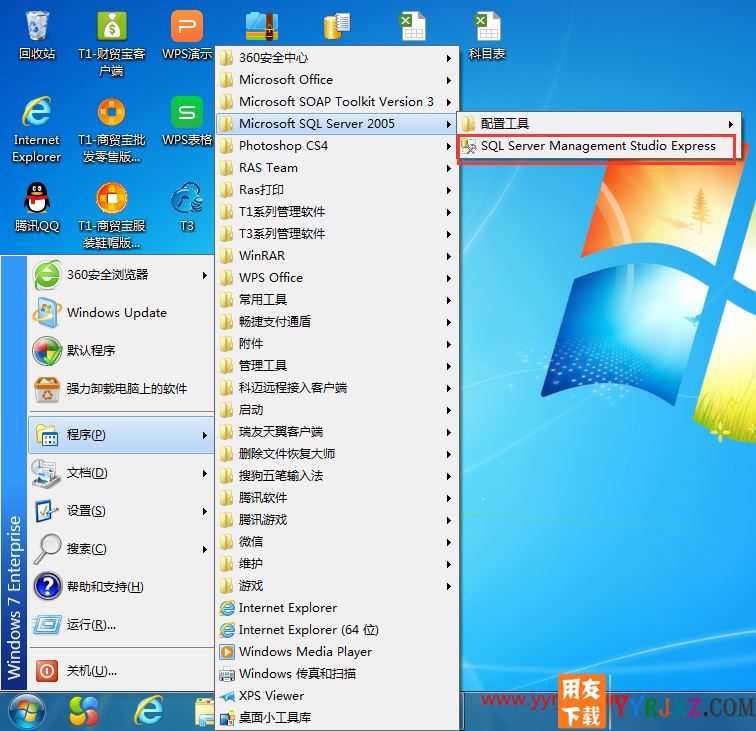This screenshot has width=756, height=731.
Task: Open the Recycle Bin desktop icon
Action: (37, 36)
